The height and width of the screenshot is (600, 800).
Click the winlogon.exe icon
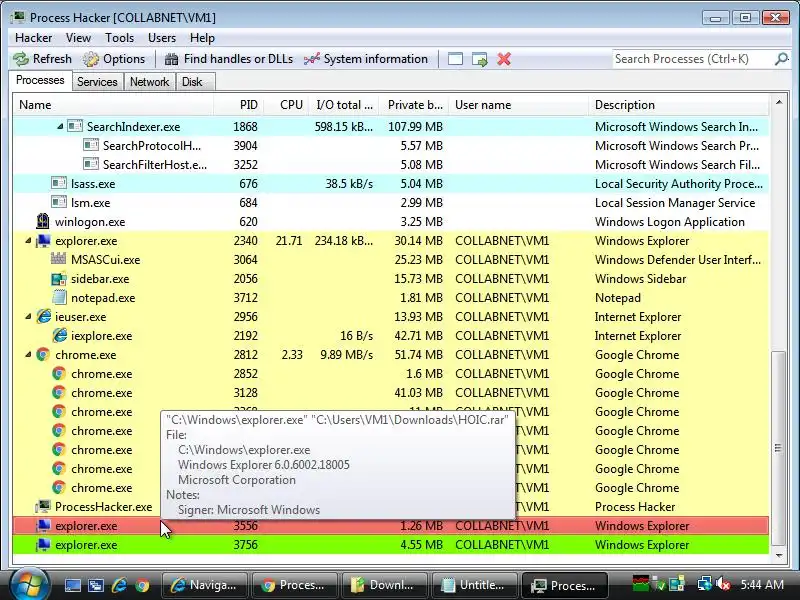pyautogui.click(x=43, y=221)
